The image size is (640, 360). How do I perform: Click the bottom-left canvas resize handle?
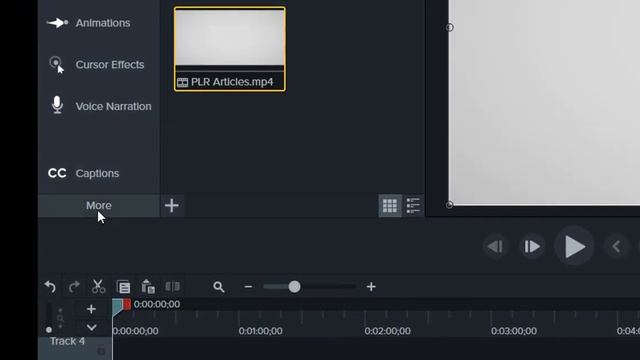449,204
